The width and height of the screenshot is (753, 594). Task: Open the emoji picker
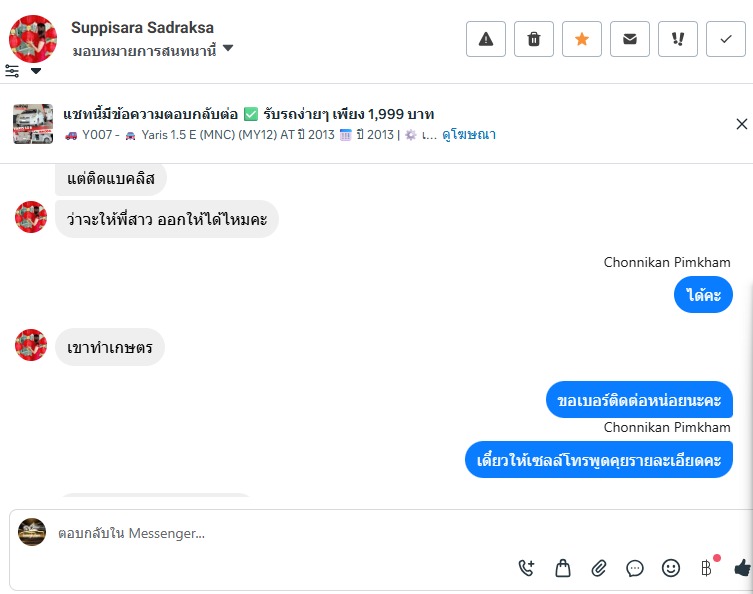click(x=671, y=568)
